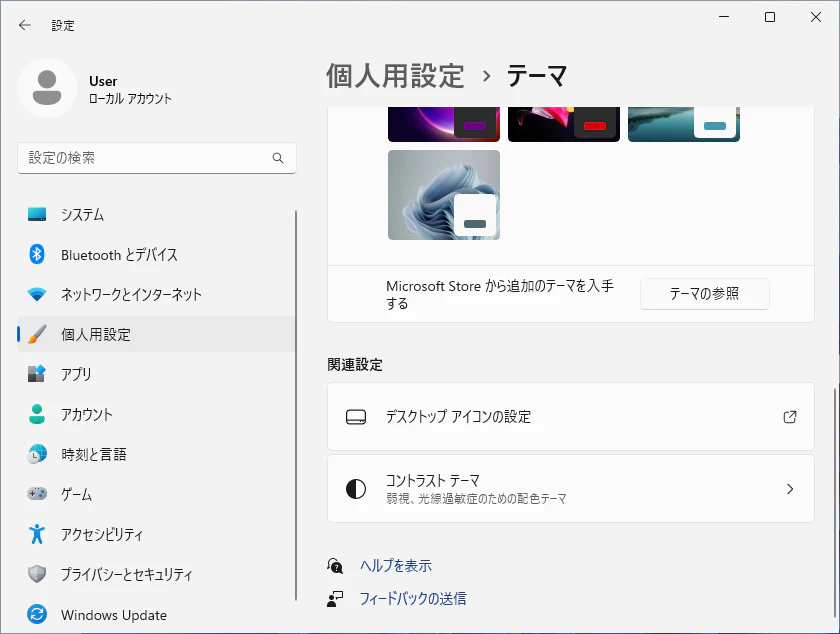
Task: Click the network Wi-Fi icon
Action: 37,294
